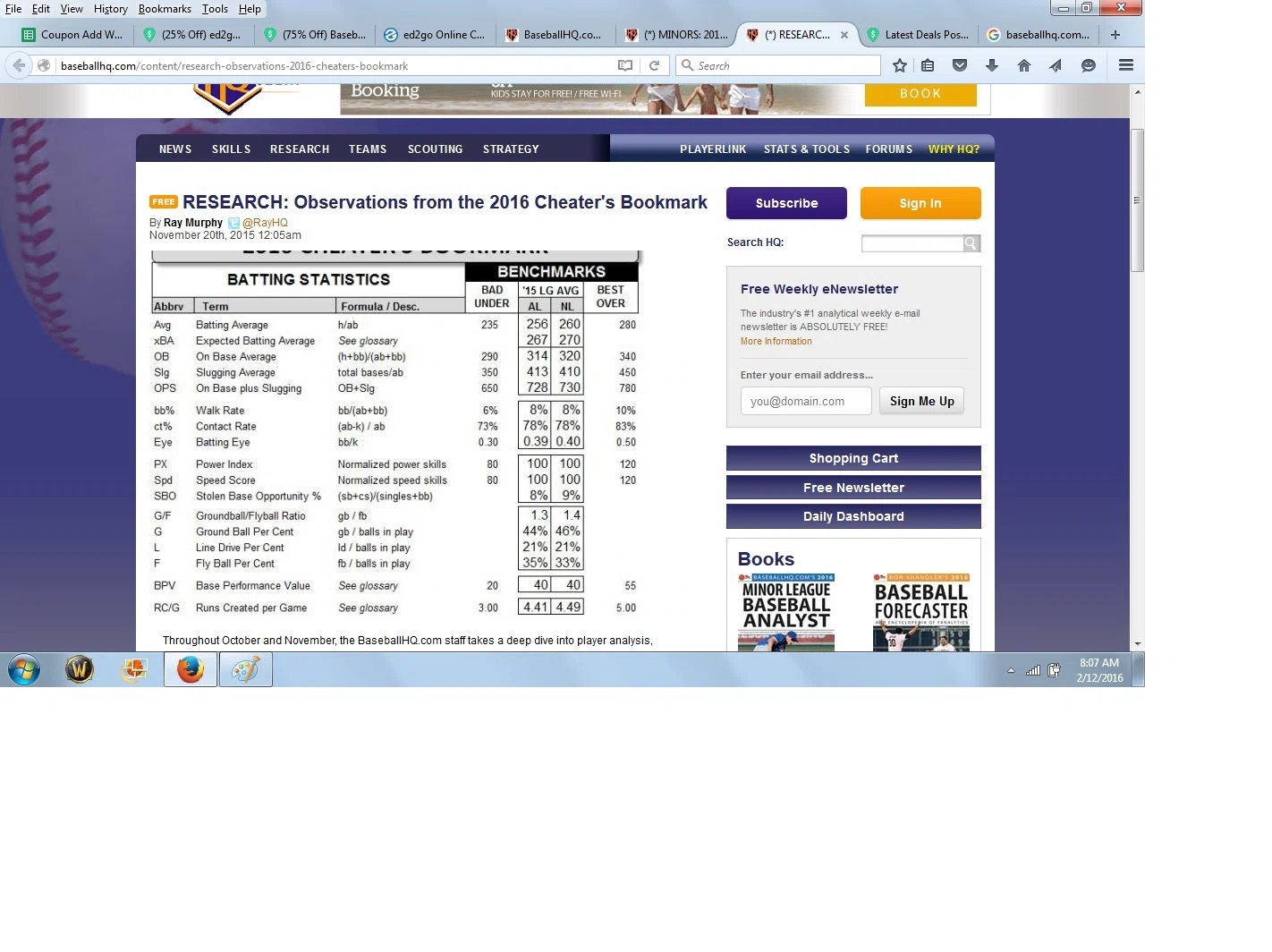Switch to Coupon Add W... tab
This screenshot has height=952, width=1272.
tap(72, 35)
